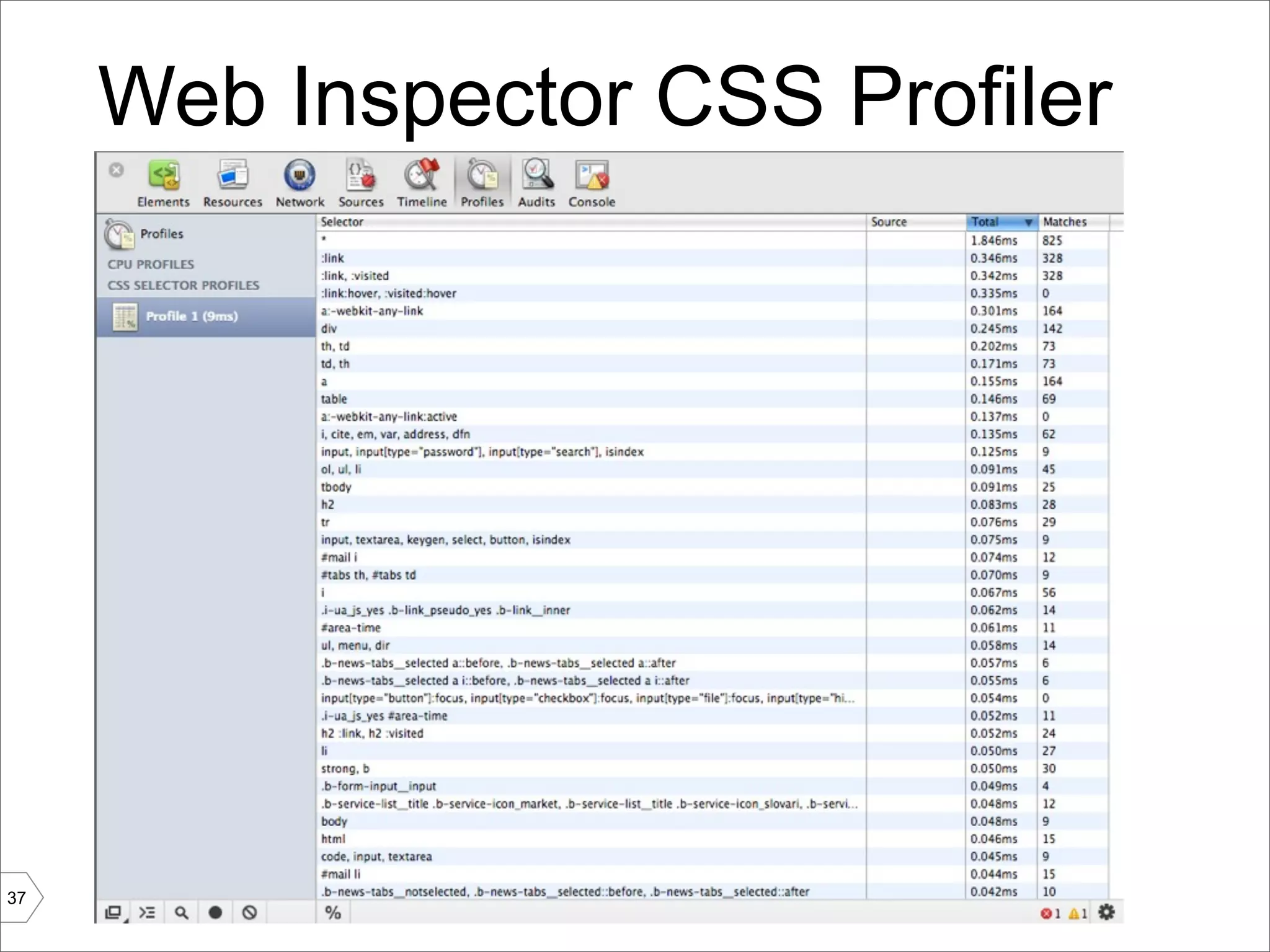This screenshot has width=1270, height=952.
Task: Sort by the Selector column header
Action: point(591,222)
